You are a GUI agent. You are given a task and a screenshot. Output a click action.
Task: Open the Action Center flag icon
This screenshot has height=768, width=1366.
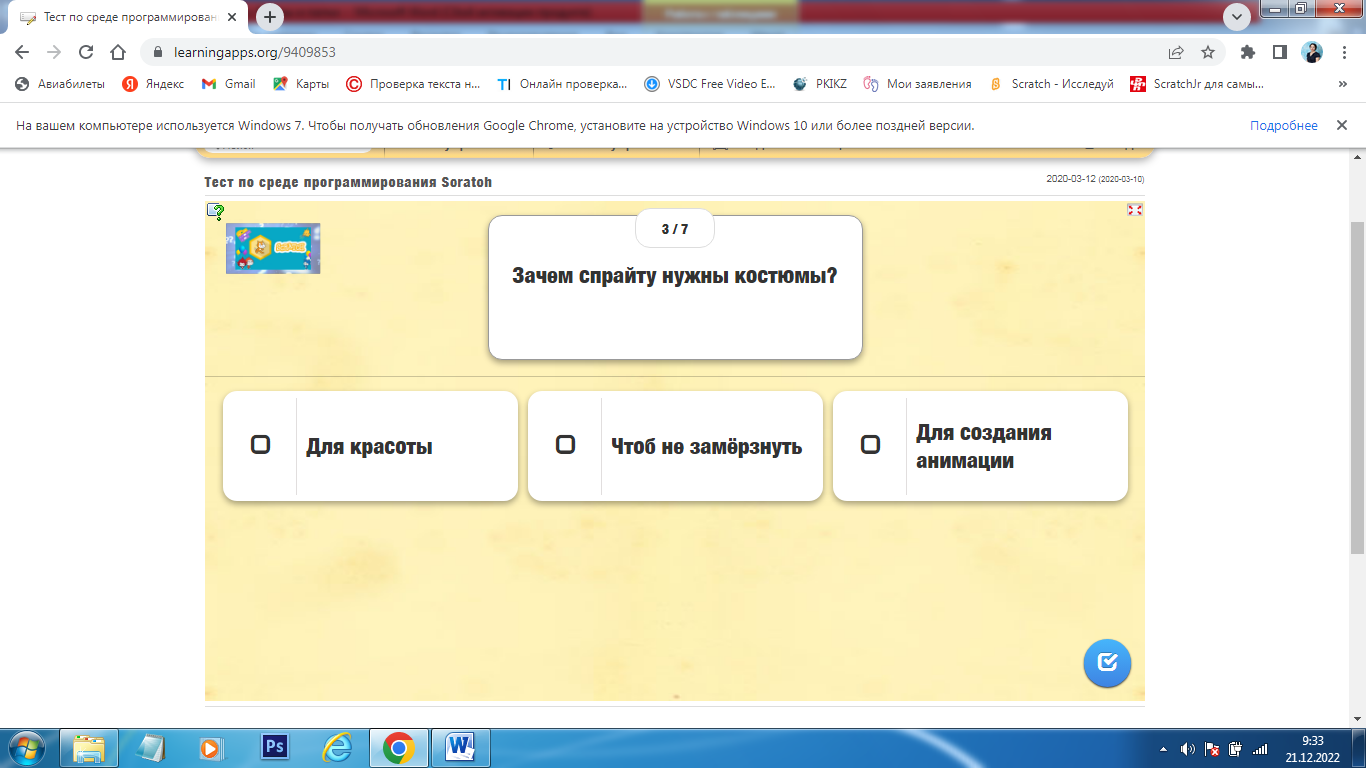pyautogui.click(x=1212, y=749)
